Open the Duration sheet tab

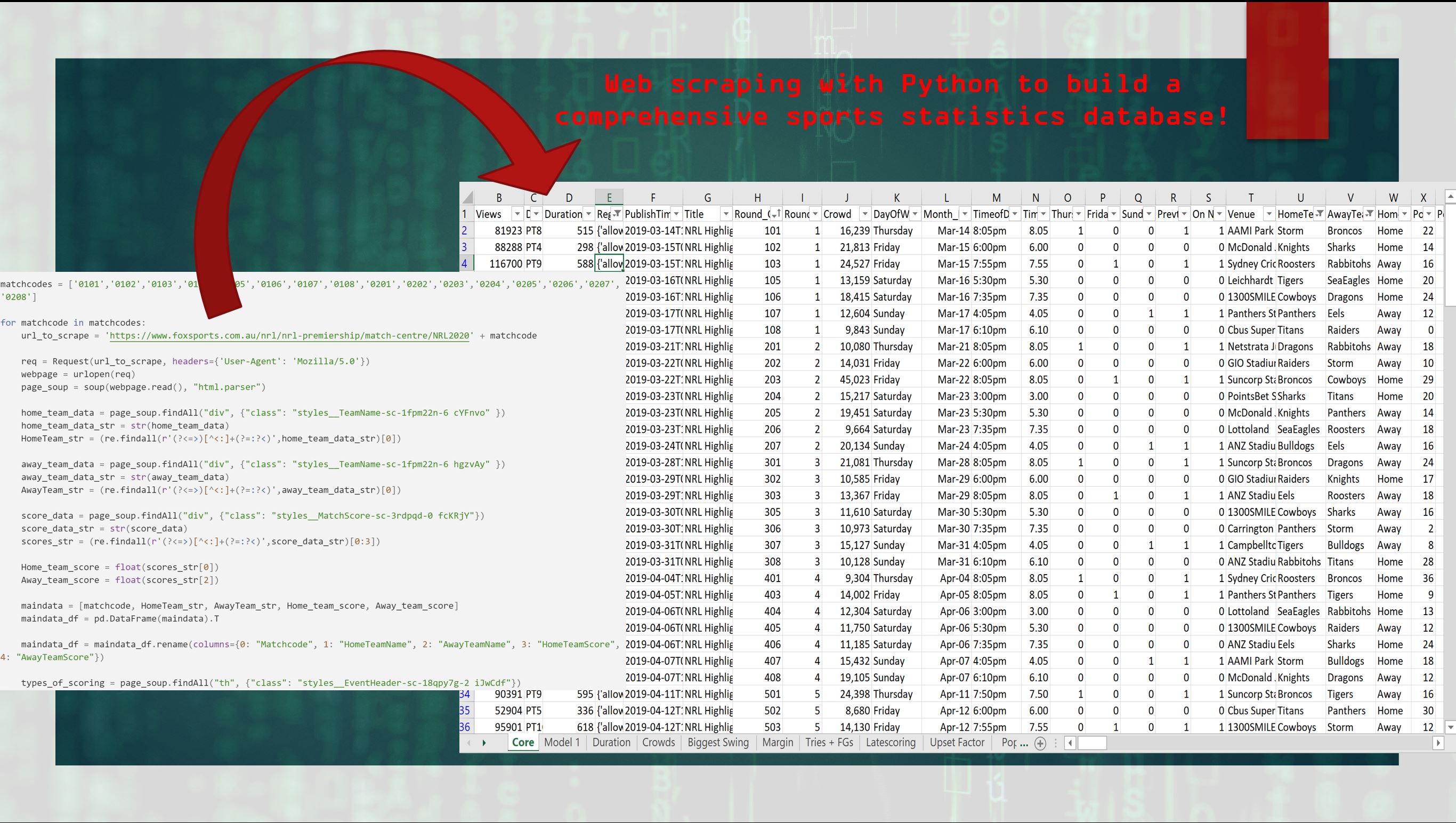click(611, 743)
